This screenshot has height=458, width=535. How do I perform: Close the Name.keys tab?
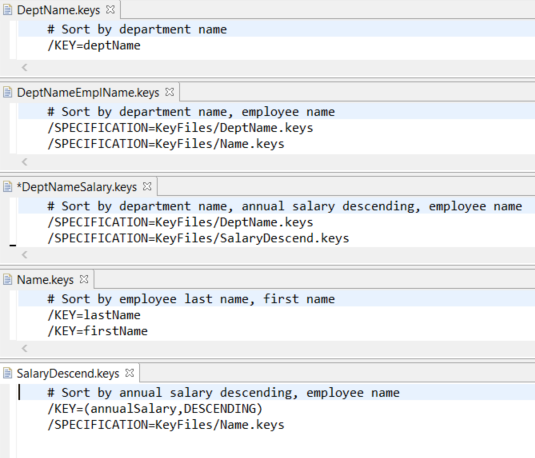pyautogui.click(x=84, y=279)
